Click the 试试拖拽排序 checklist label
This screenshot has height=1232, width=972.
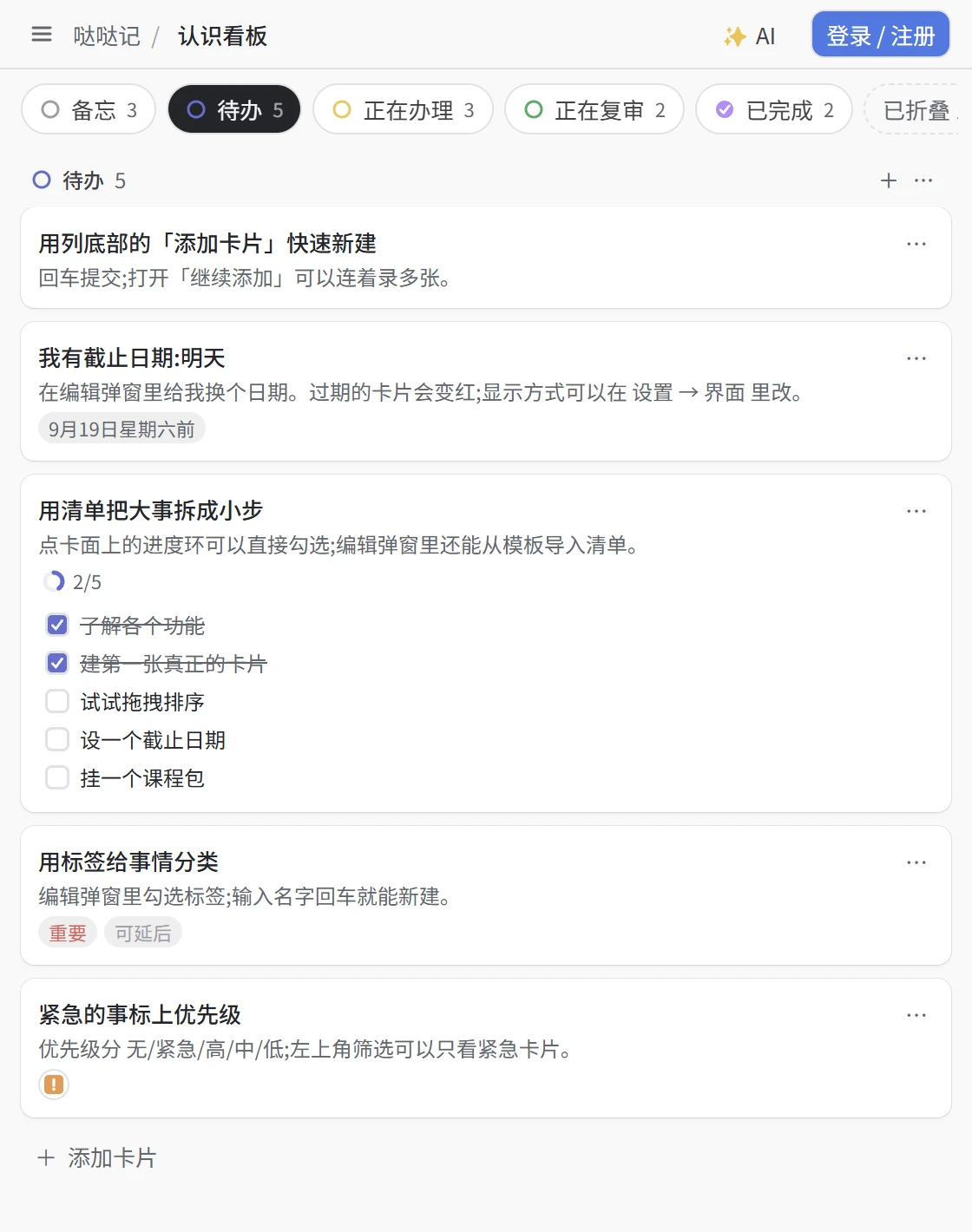tap(142, 702)
